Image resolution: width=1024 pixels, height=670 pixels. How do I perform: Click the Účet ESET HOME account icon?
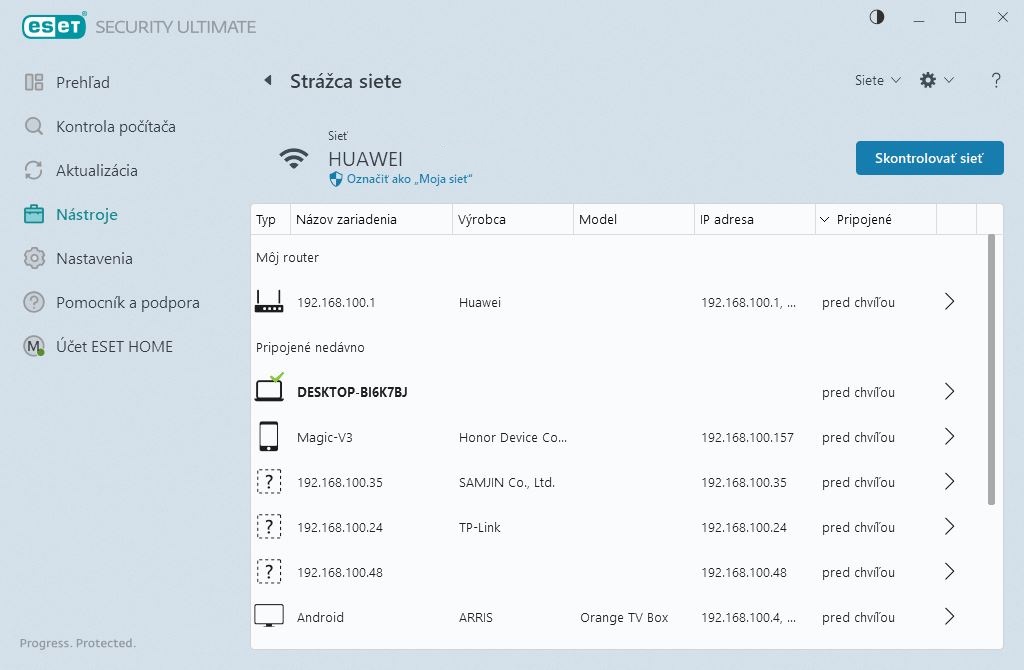click(x=35, y=347)
